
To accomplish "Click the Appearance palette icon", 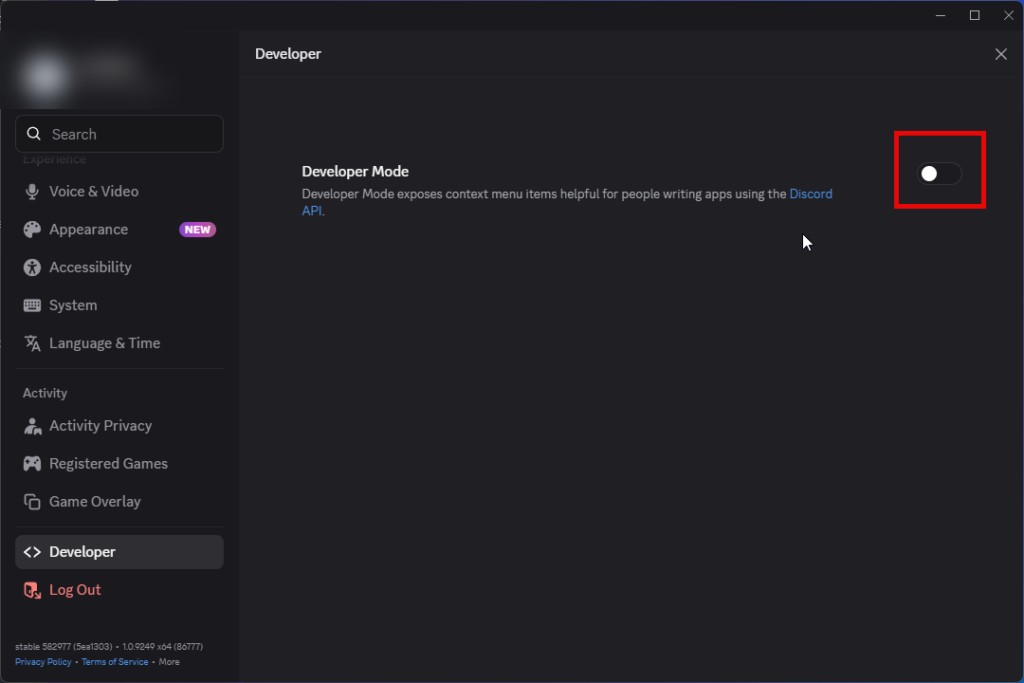I will (31, 229).
